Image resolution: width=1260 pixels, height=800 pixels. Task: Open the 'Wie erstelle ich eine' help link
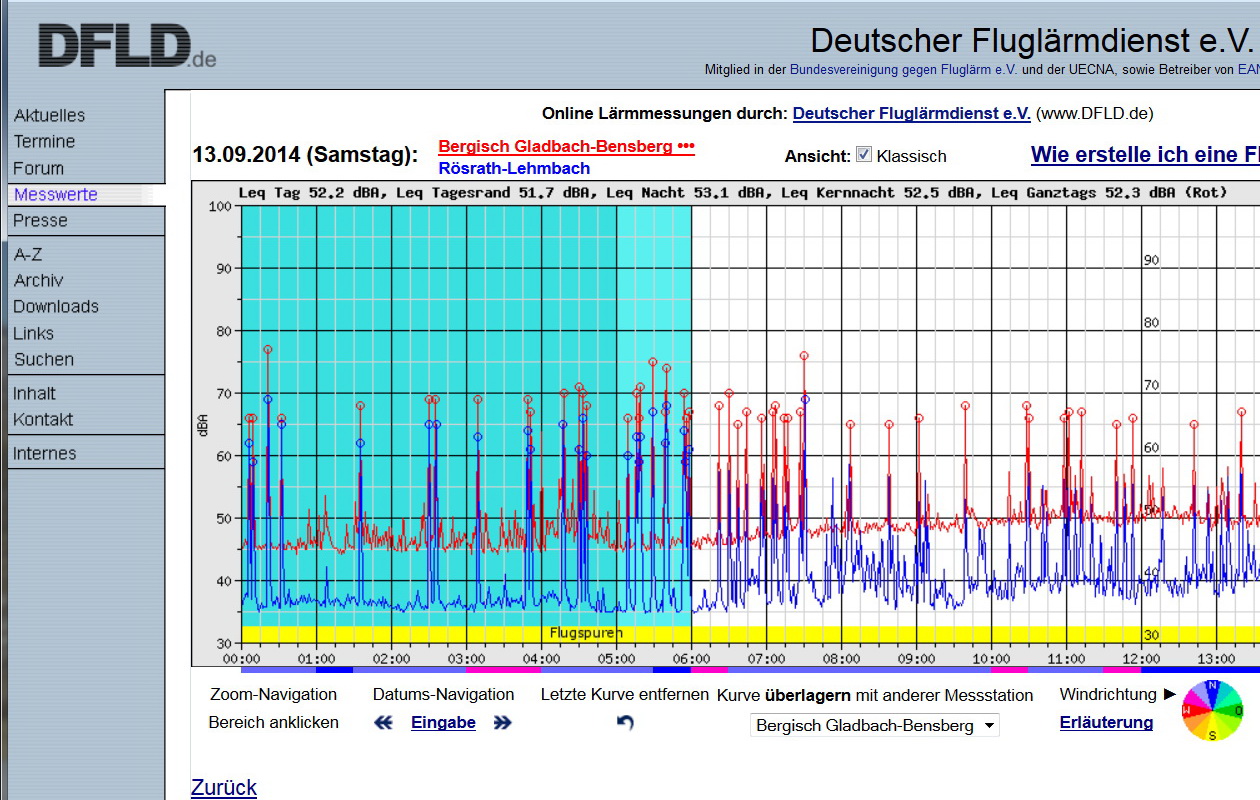tap(1145, 155)
